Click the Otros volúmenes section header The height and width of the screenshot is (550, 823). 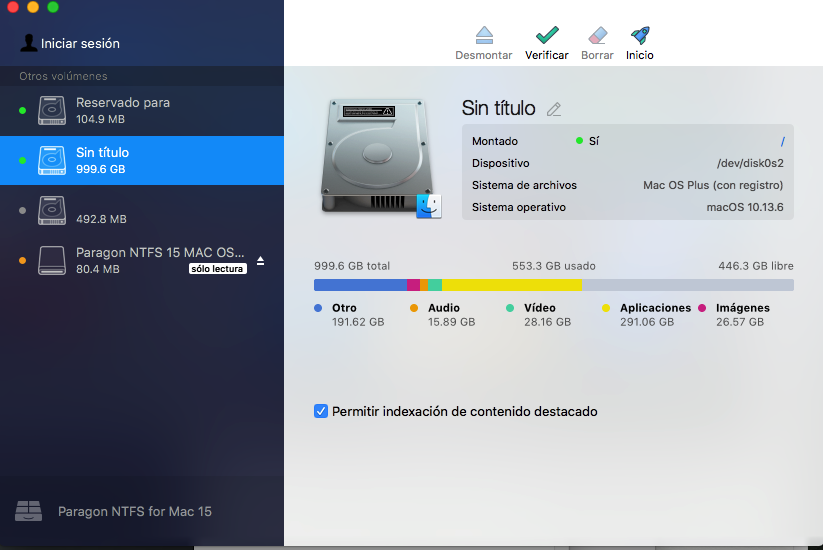[x=63, y=76]
